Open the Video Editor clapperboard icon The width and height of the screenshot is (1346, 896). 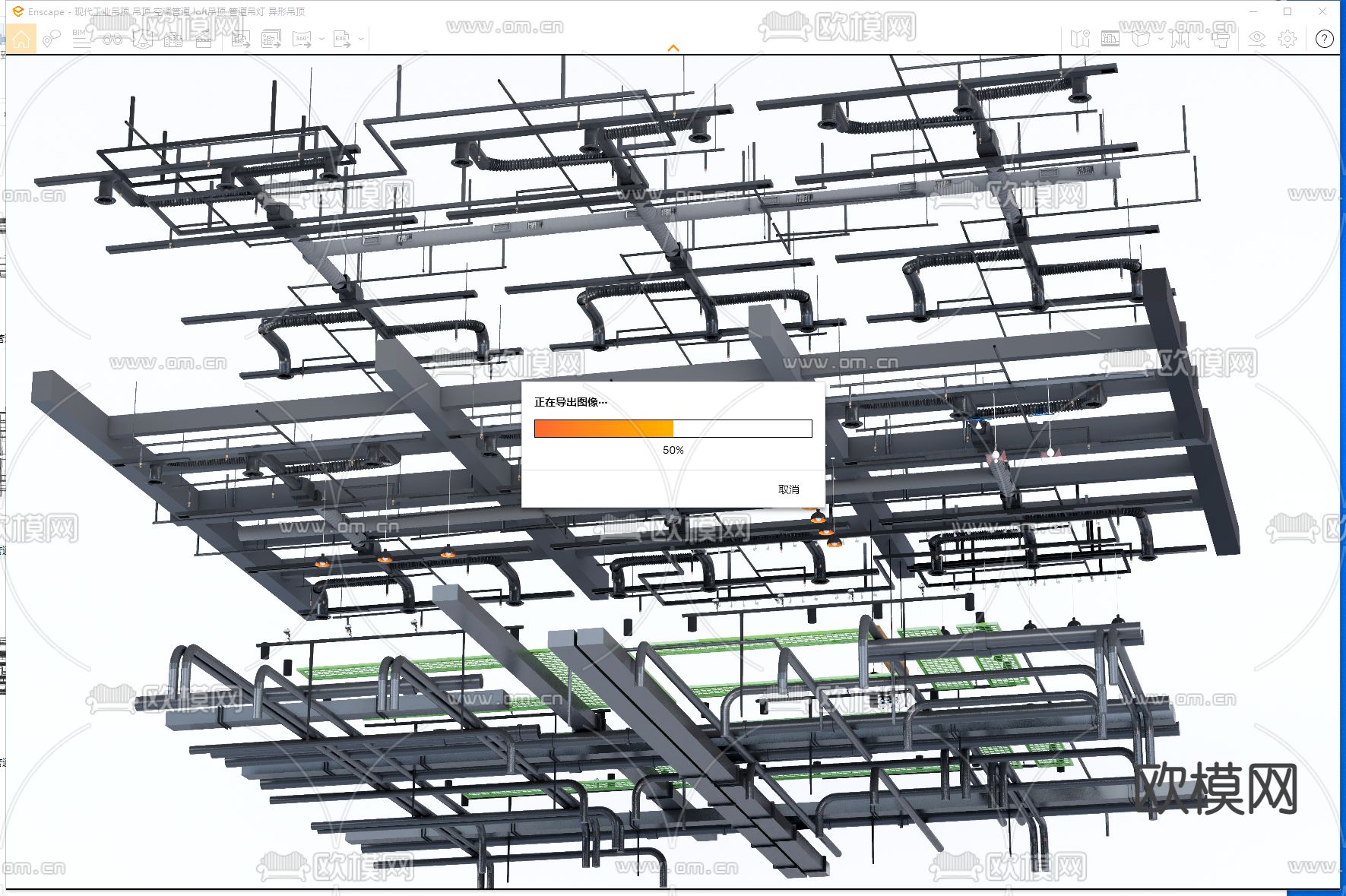pyautogui.click(x=204, y=39)
